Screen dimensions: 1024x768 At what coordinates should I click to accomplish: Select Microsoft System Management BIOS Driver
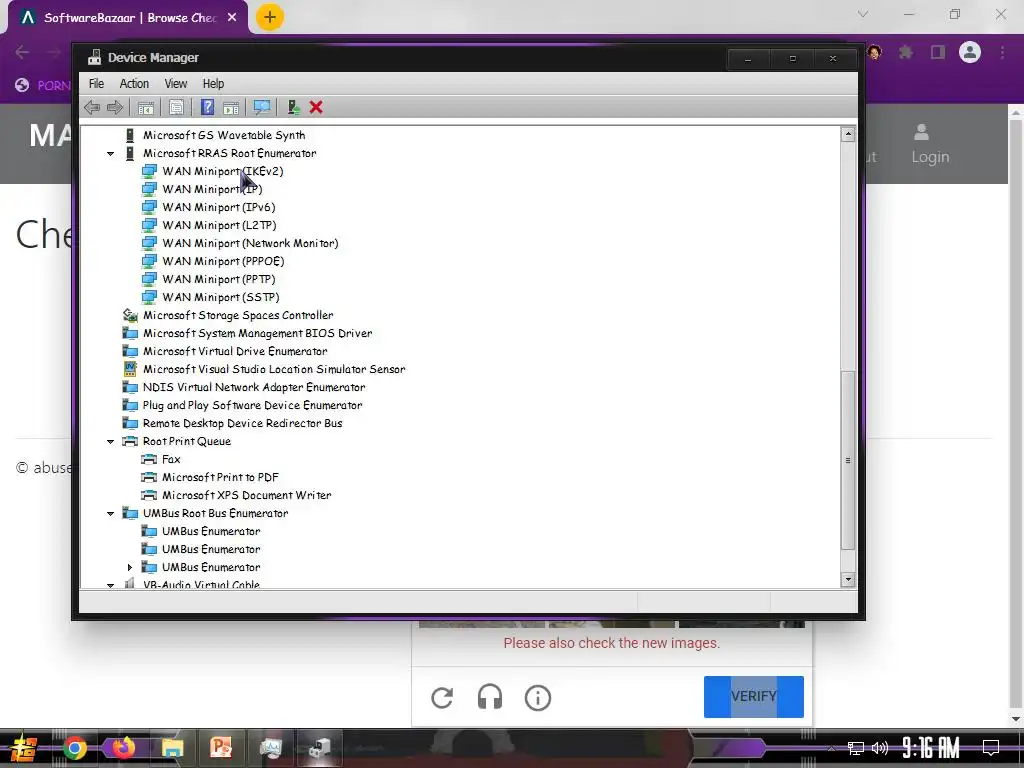(x=257, y=333)
